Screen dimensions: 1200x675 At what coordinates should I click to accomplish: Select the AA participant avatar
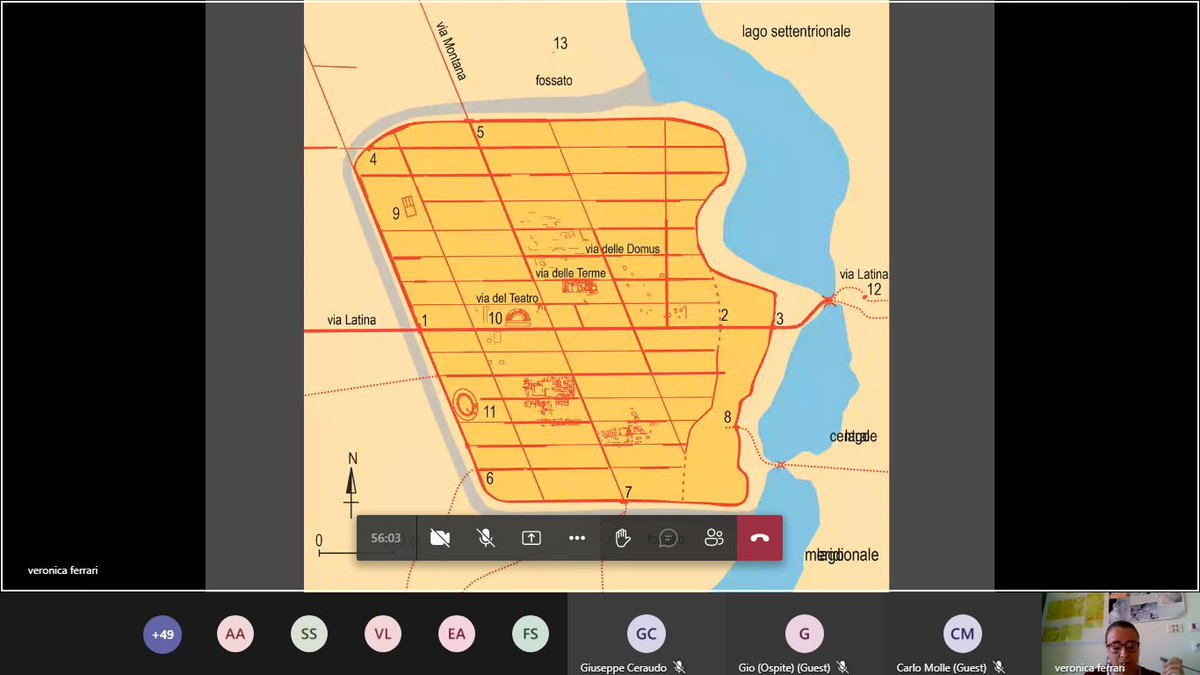tap(236, 634)
